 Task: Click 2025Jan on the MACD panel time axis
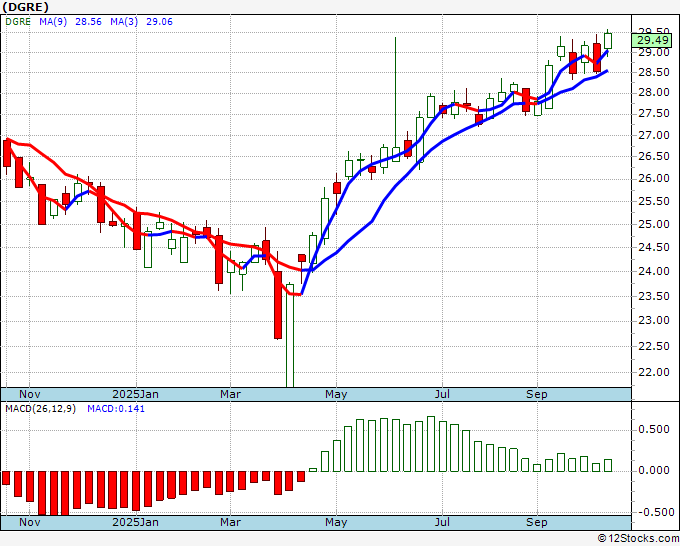pos(135,522)
